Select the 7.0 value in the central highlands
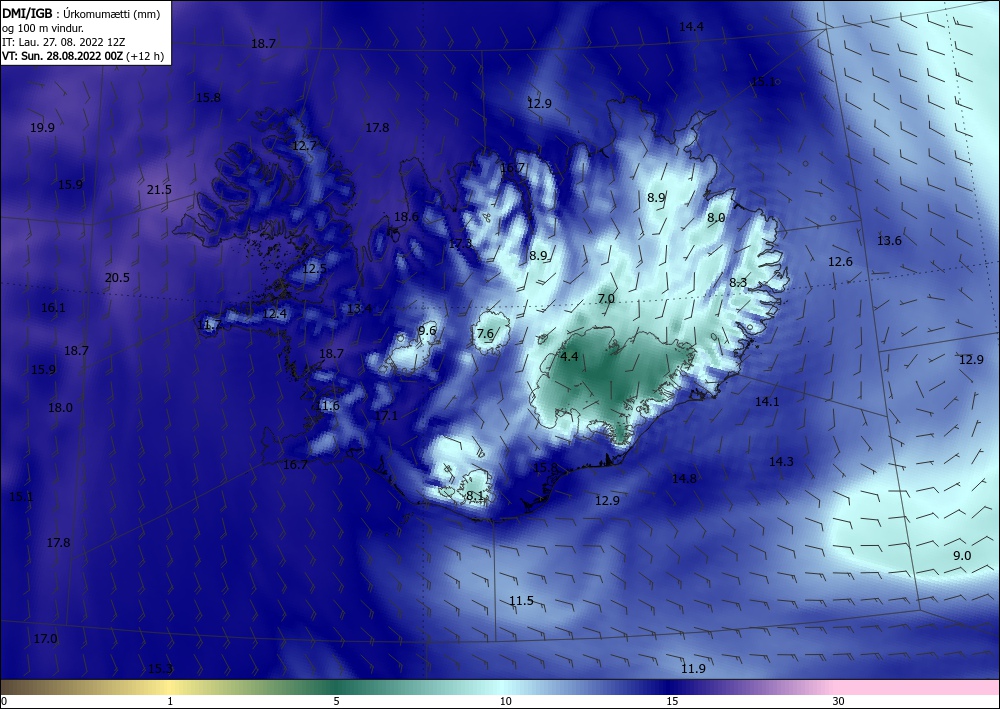The height and width of the screenshot is (709, 1000). (606, 298)
